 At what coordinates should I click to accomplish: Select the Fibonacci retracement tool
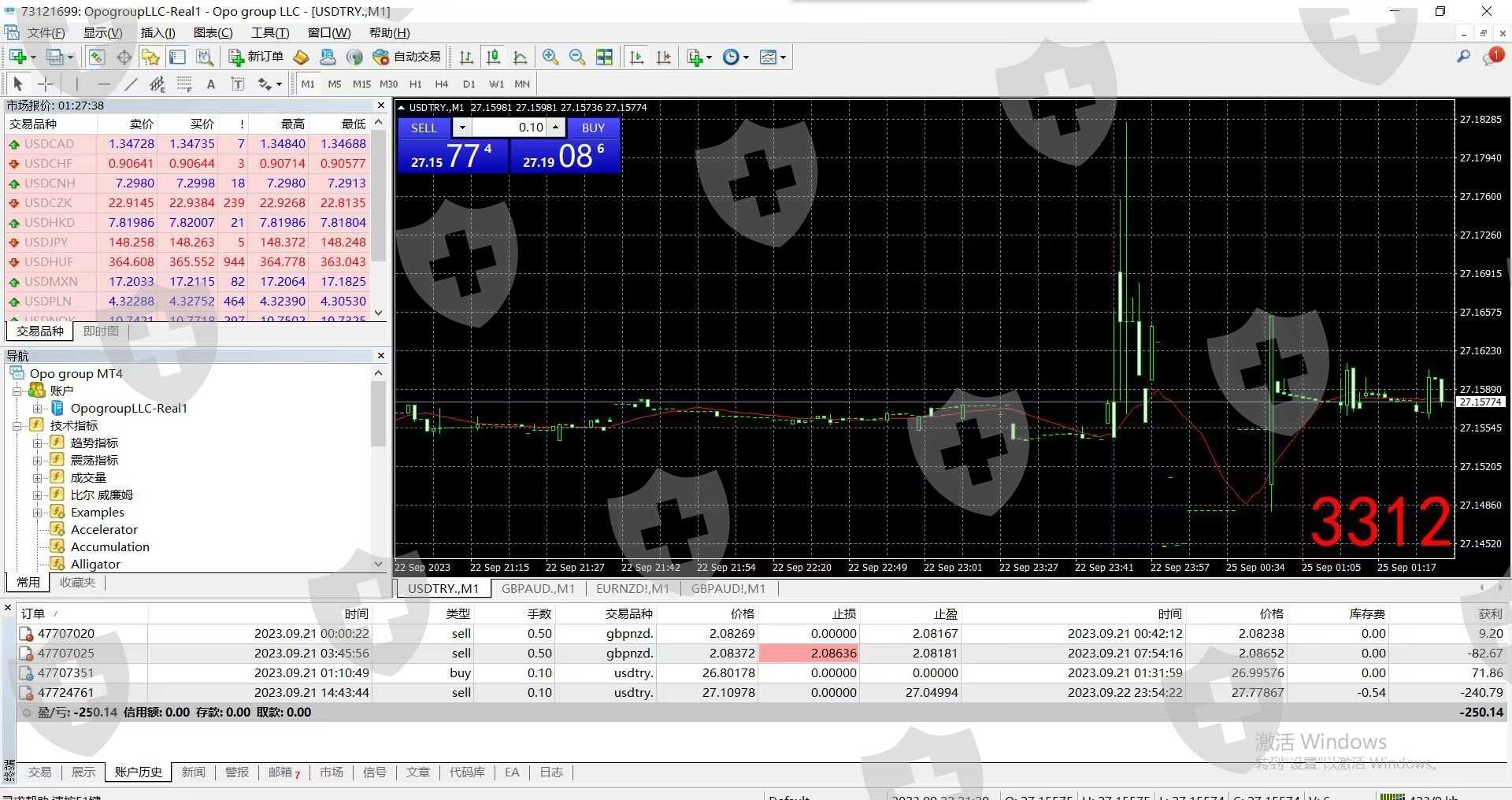click(184, 84)
